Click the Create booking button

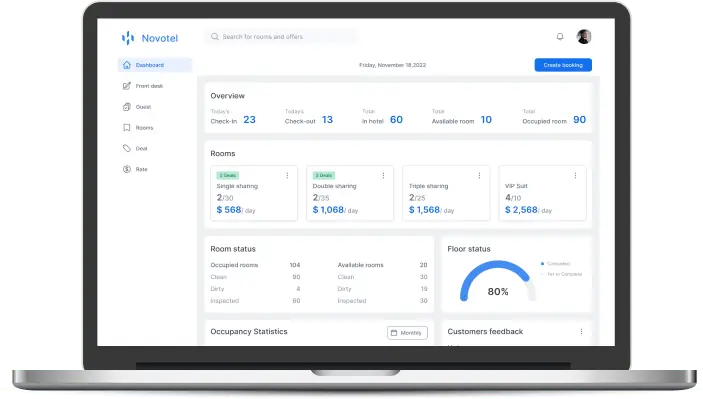point(563,65)
